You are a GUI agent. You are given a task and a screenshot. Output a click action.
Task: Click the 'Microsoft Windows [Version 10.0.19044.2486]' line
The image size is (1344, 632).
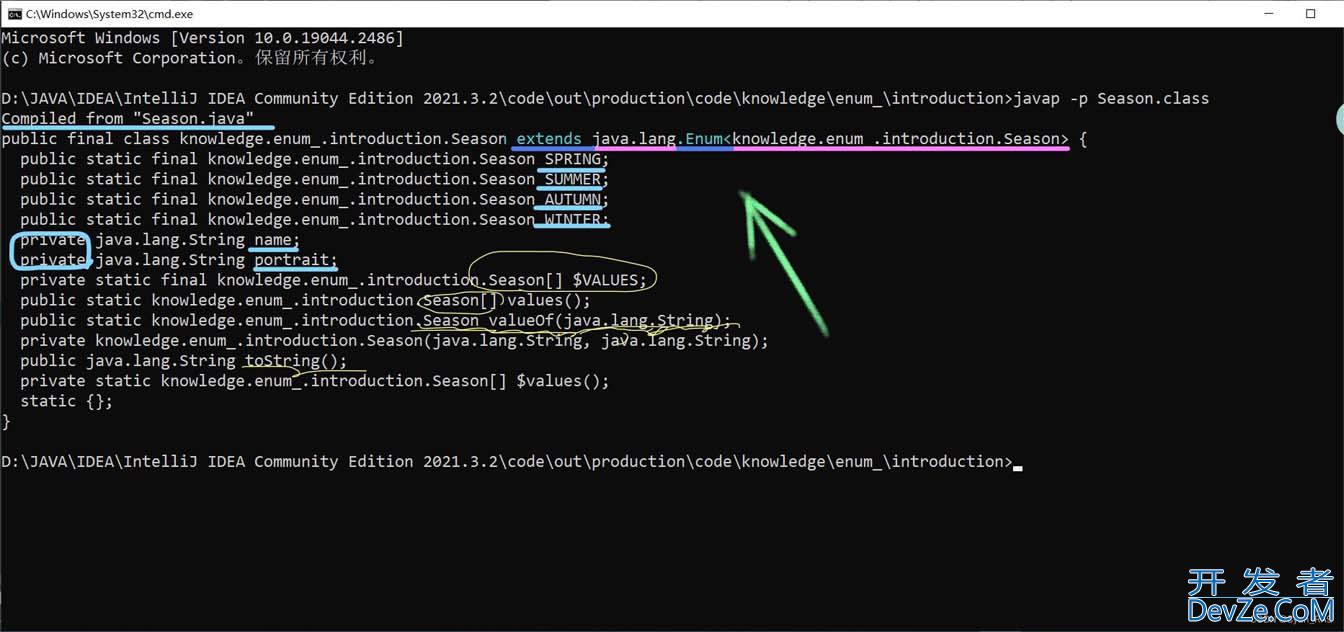point(203,38)
